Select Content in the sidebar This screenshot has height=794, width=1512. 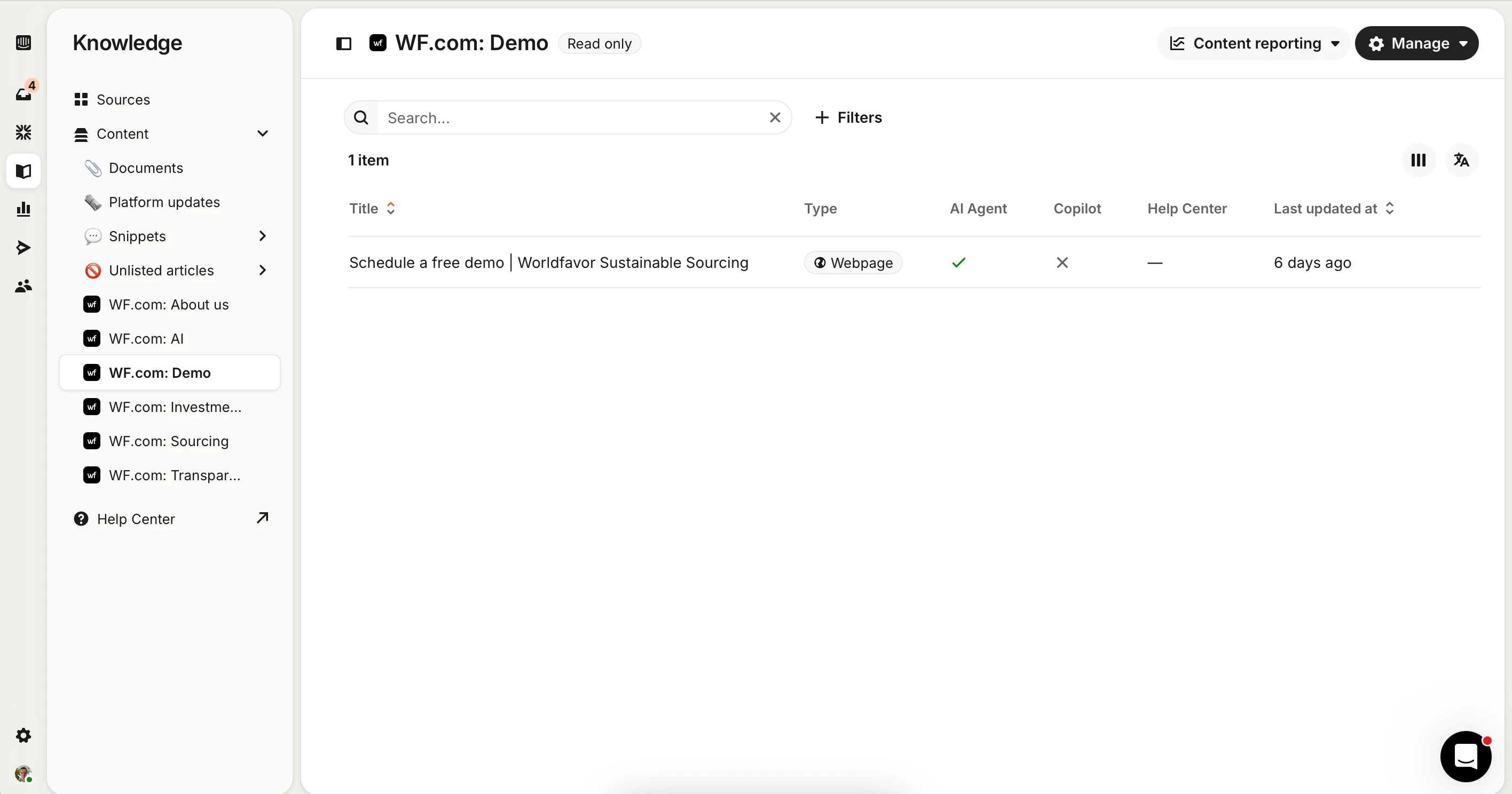(123, 134)
